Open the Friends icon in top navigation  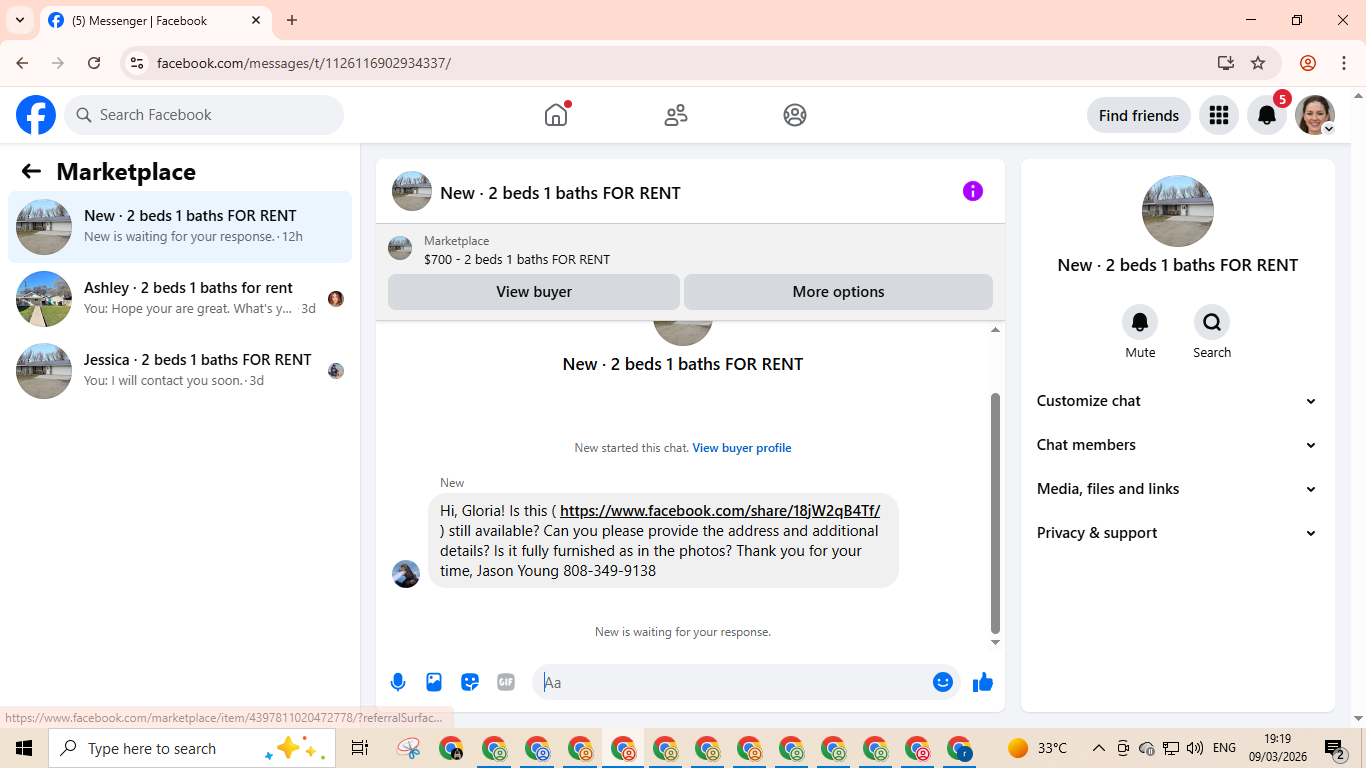point(676,115)
